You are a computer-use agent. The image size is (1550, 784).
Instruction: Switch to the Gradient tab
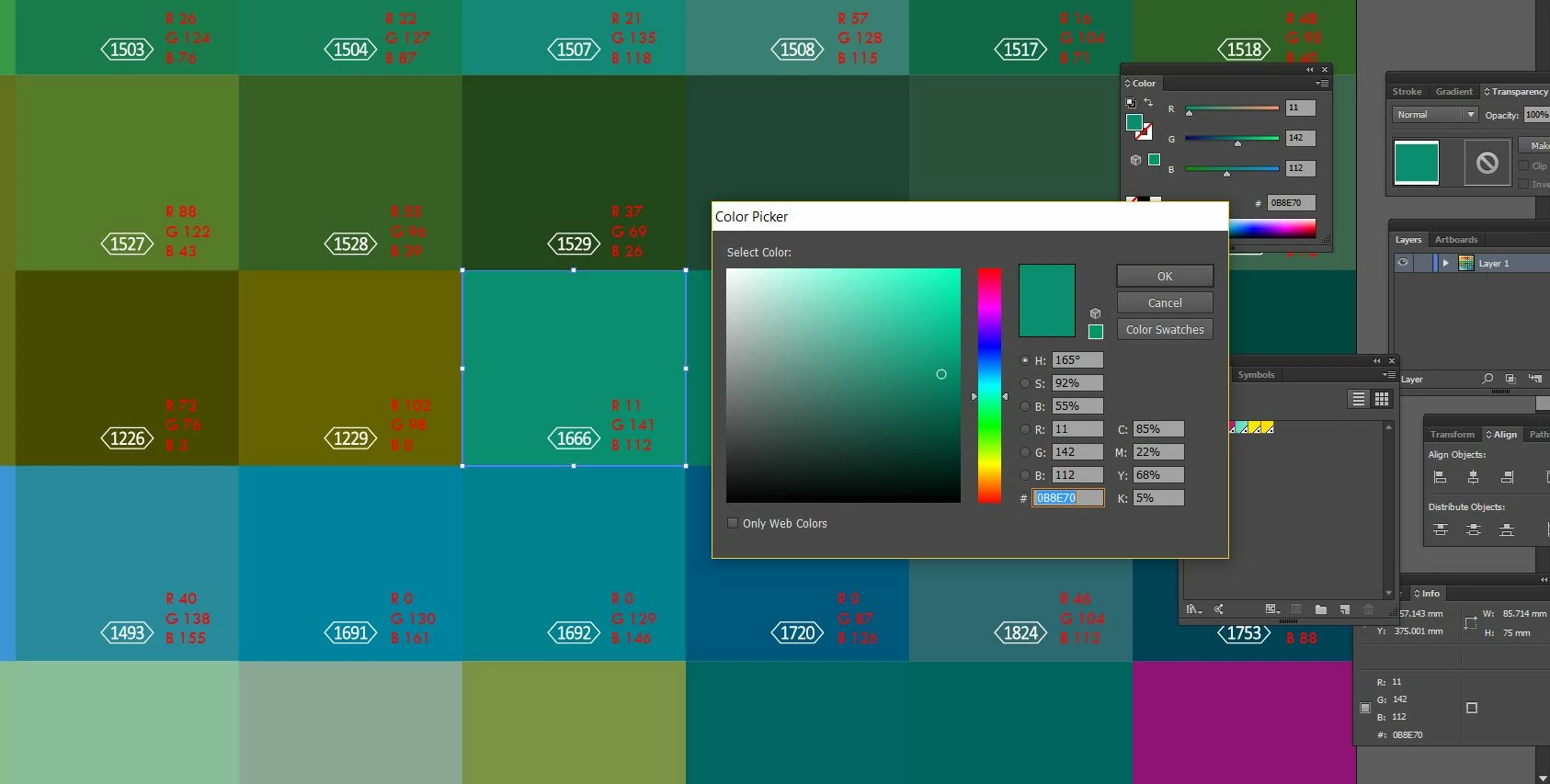tap(1453, 92)
